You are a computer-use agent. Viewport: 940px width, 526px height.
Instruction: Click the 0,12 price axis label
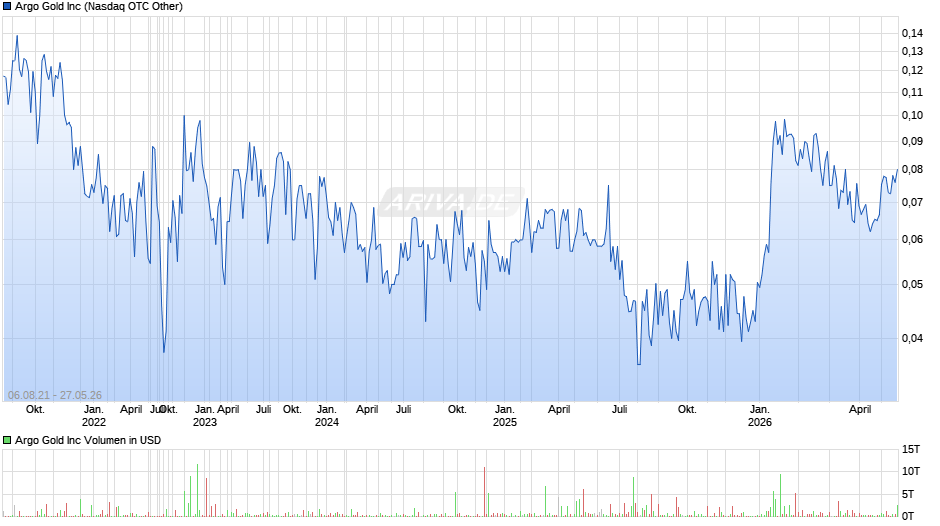tap(912, 71)
